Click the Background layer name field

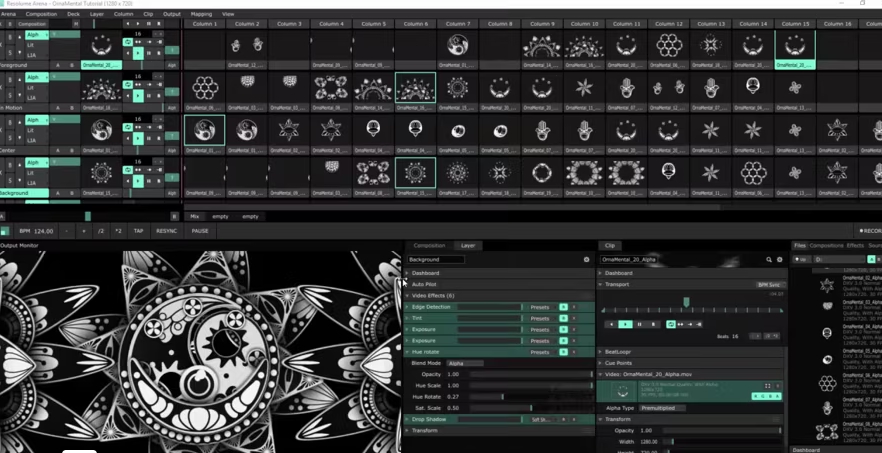pyautogui.click(x=436, y=259)
